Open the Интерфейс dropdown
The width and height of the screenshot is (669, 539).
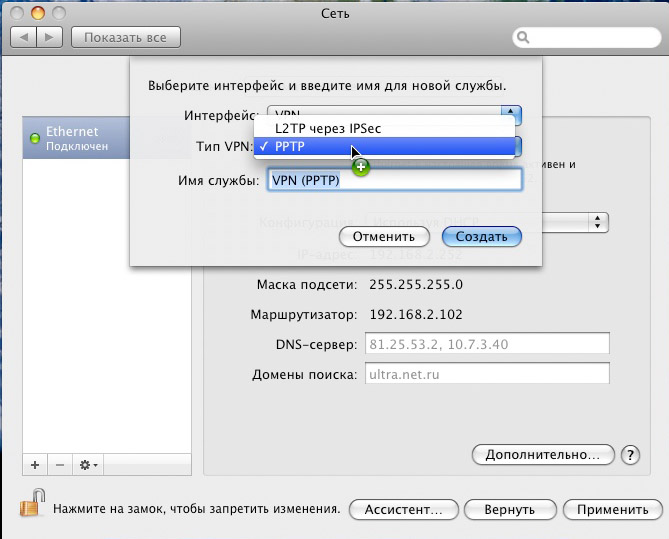pos(510,116)
